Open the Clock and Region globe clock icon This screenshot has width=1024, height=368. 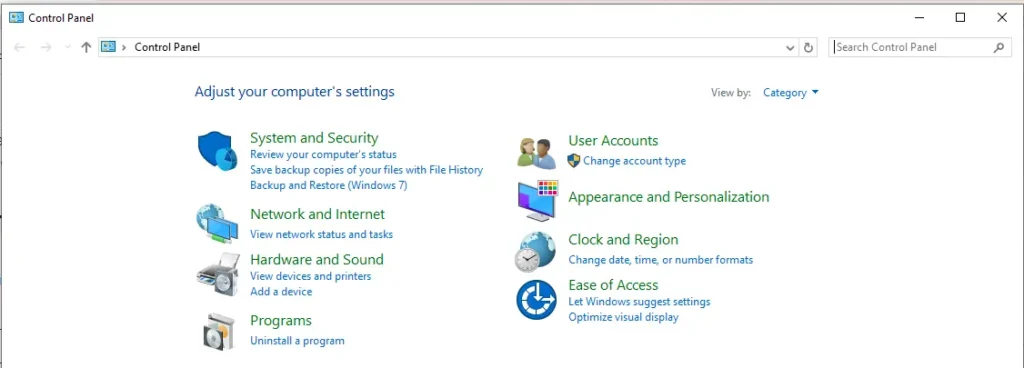pyautogui.click(x=536, y=251)
